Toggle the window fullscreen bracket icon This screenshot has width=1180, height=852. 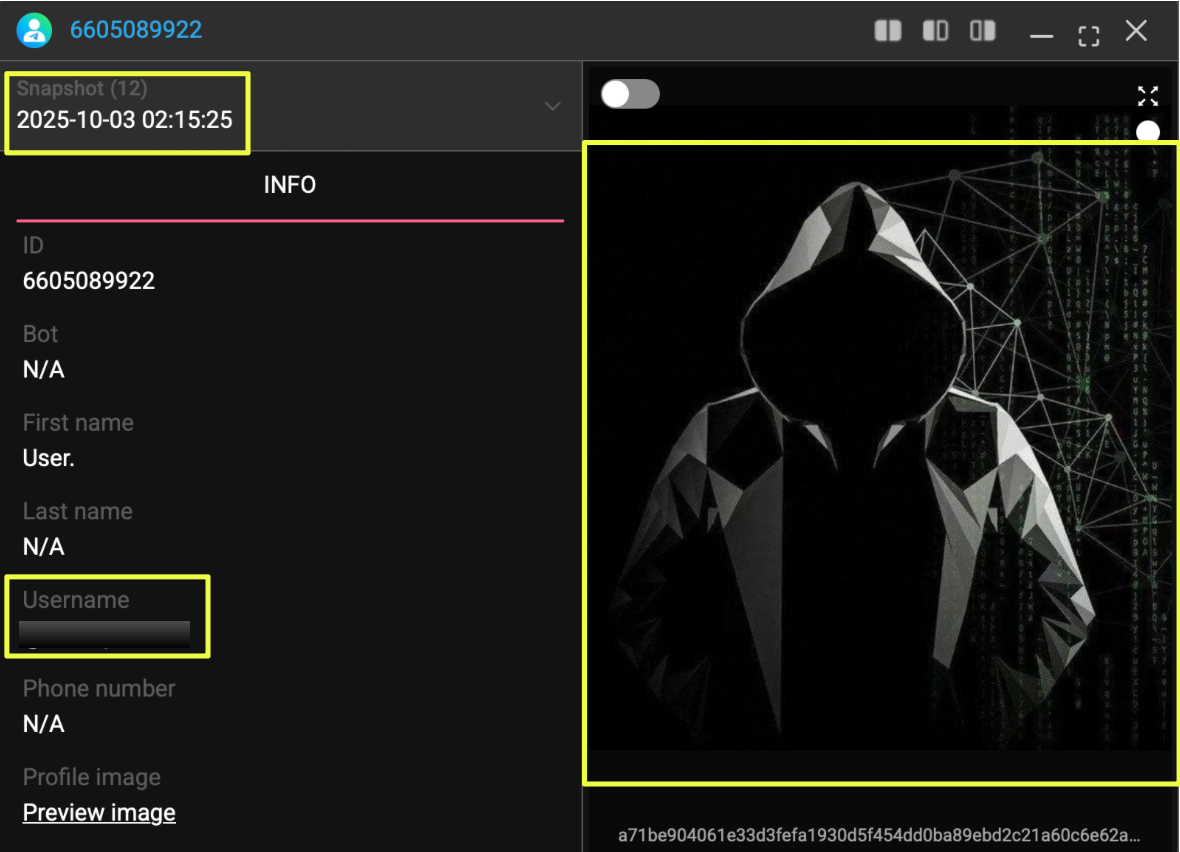pos(1089,36)
